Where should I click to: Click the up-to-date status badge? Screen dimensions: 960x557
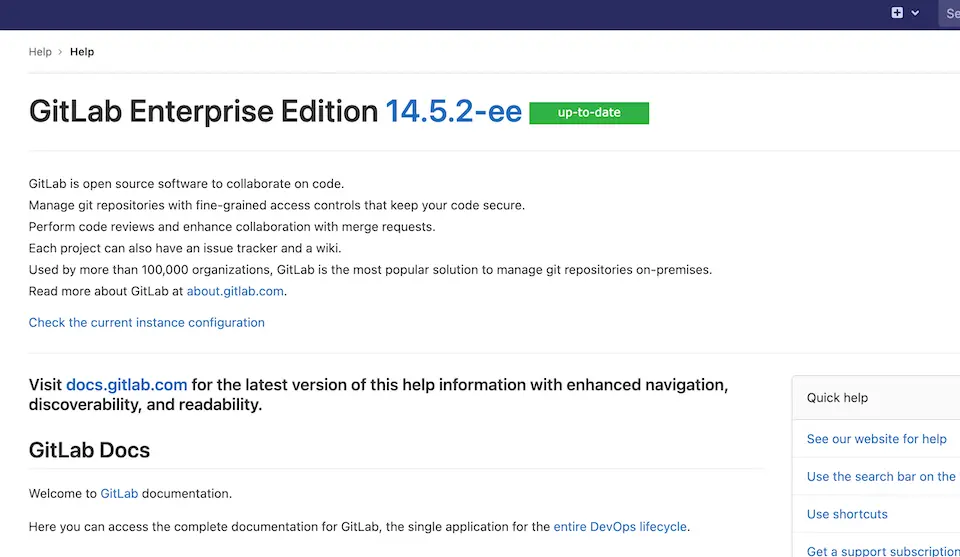tap(589, 113)
